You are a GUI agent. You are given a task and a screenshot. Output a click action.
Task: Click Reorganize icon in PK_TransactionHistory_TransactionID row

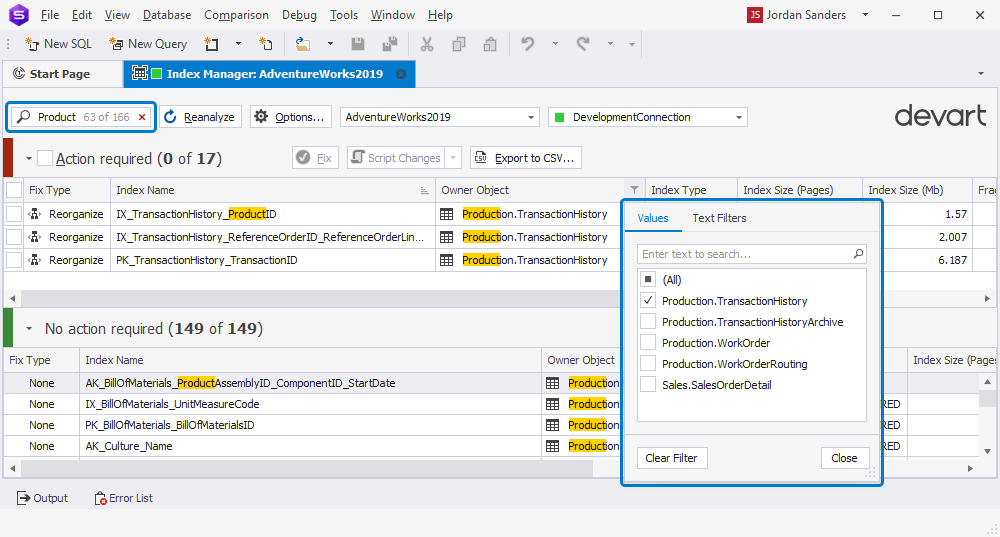click(x=35, y=260)
